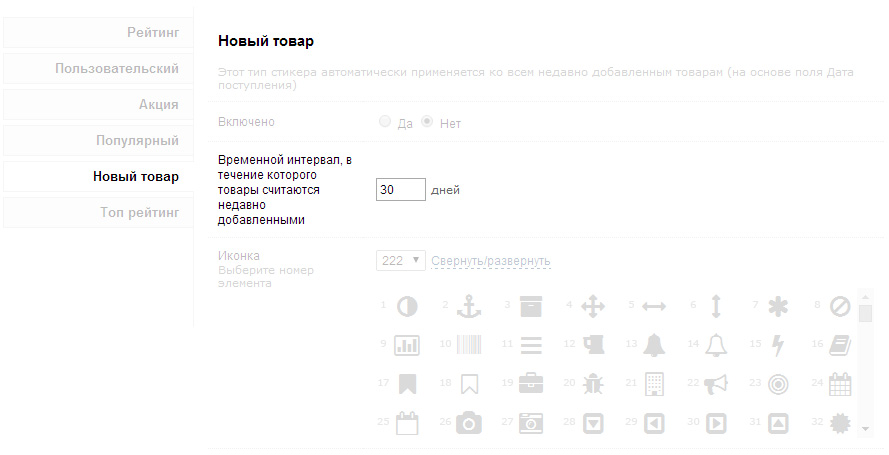Image resolution: width=889 pixels, height=455 pixels.
Task: Select the camera icon number 26
Action: [x=469, y=423]
